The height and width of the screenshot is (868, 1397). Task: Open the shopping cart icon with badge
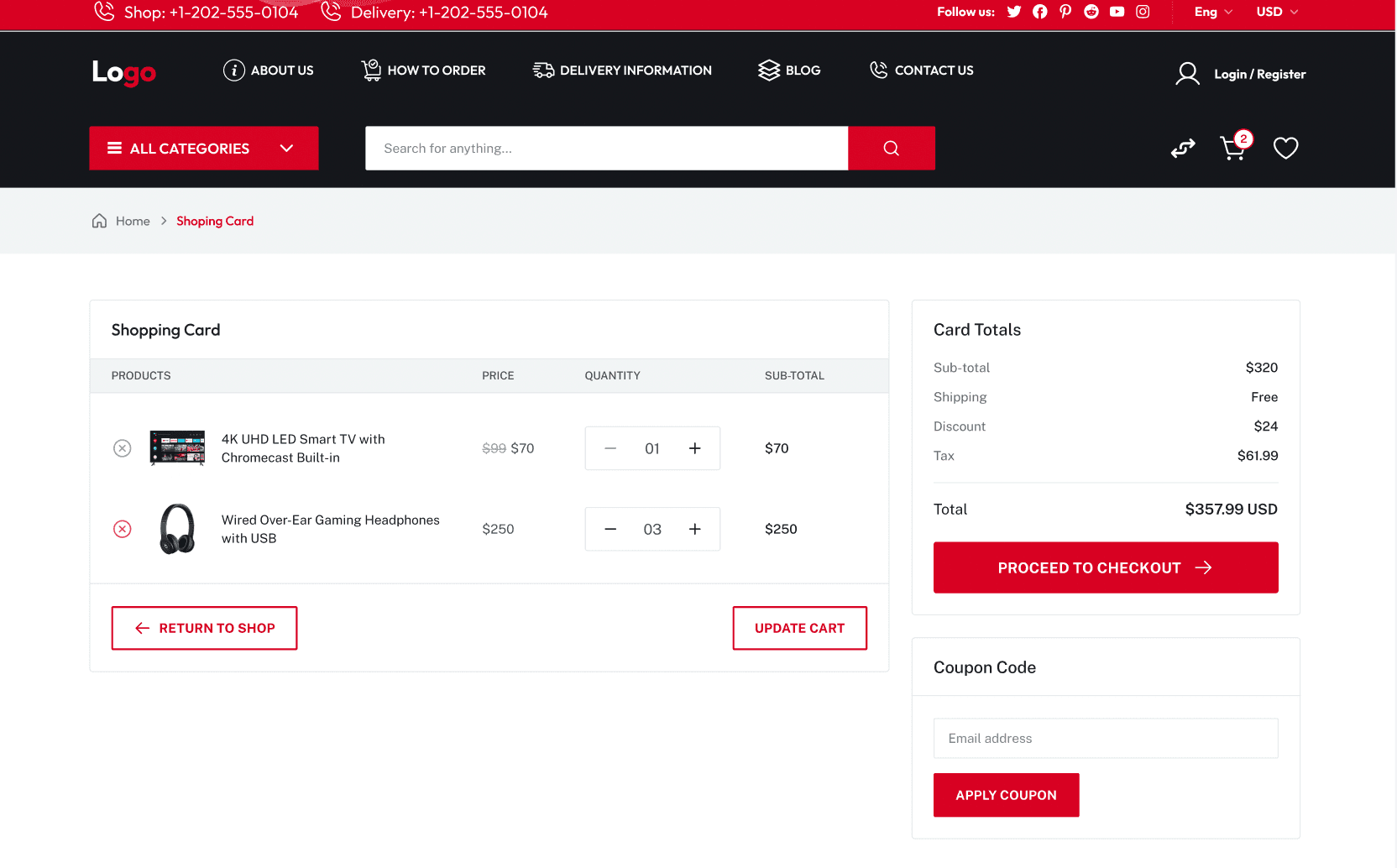tap(1233, 148)
